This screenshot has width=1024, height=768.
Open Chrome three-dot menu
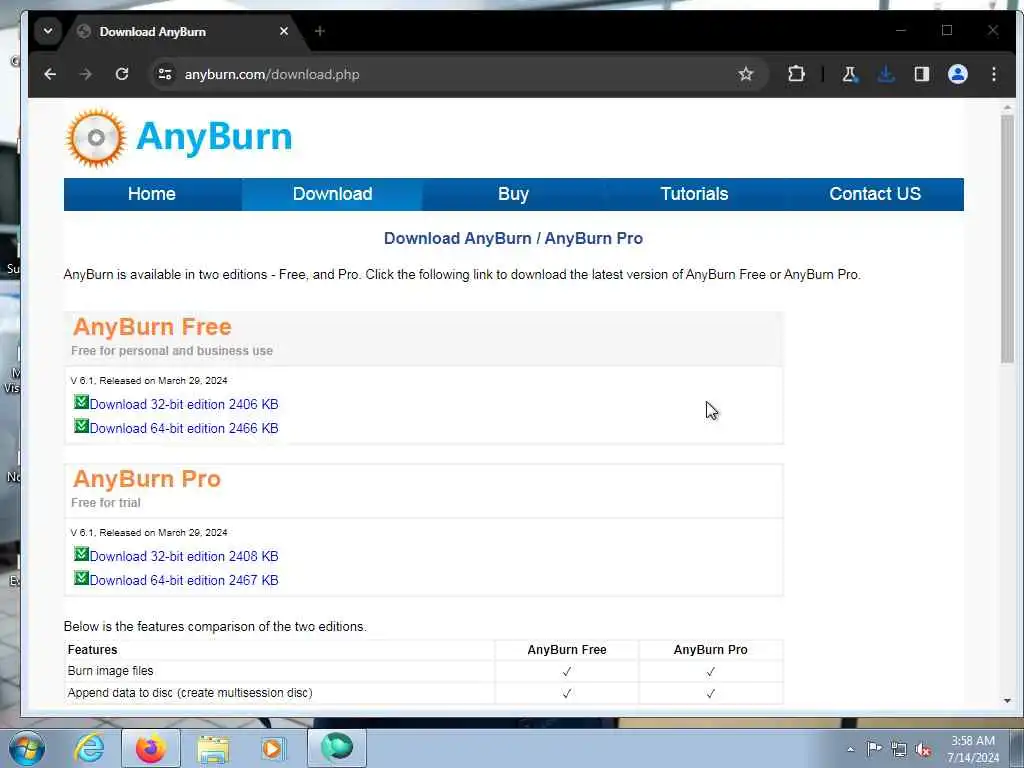(x=994, y=74)
